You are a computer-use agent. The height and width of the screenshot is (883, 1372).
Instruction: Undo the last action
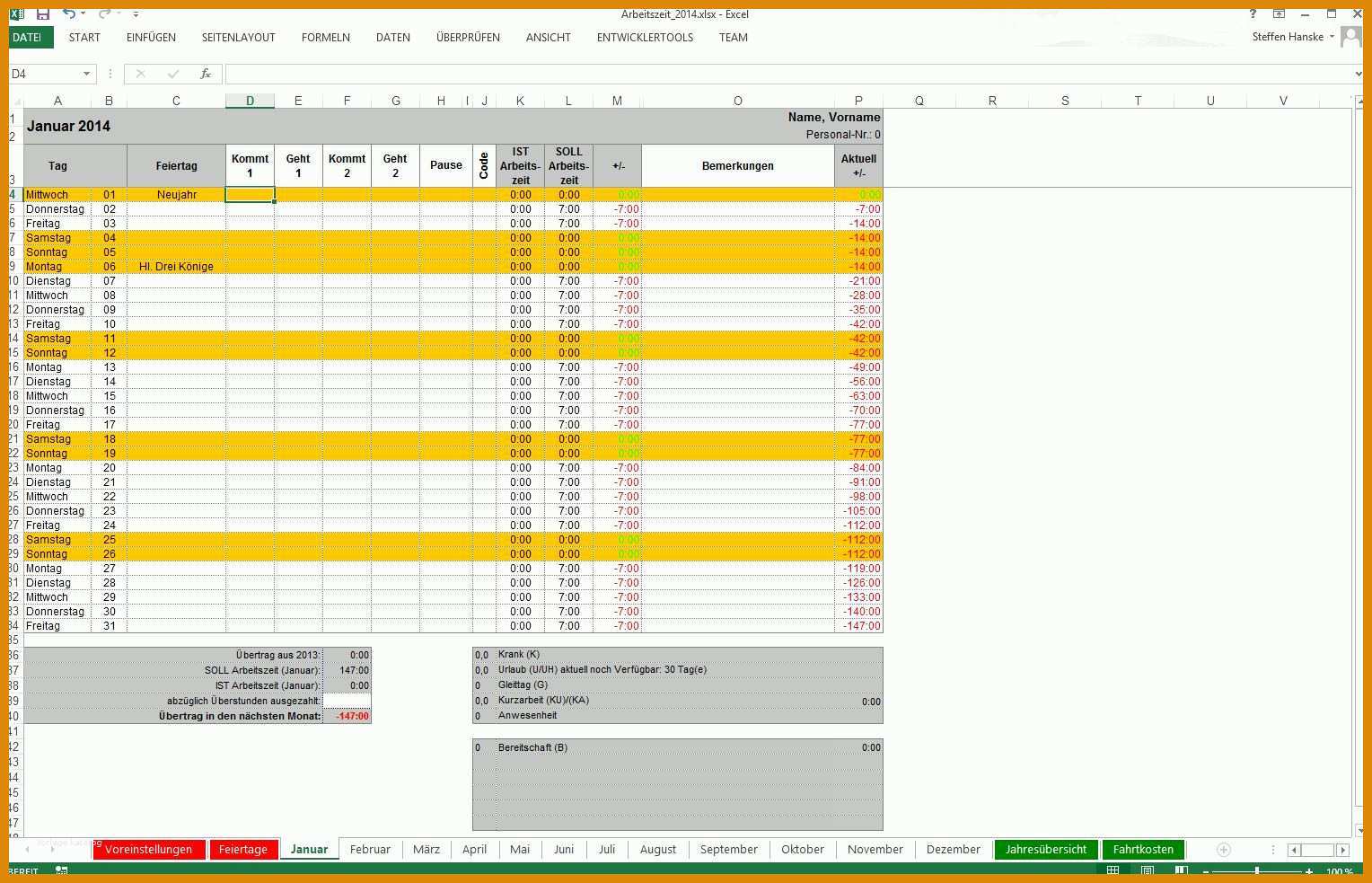point(69,13)
